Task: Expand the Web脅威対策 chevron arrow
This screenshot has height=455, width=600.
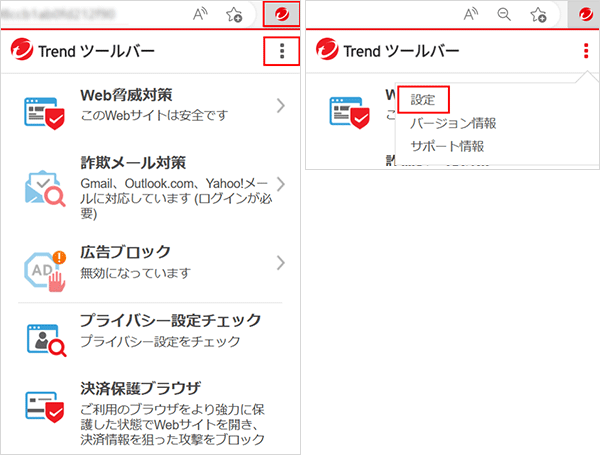Action: [x=281, y=105]
